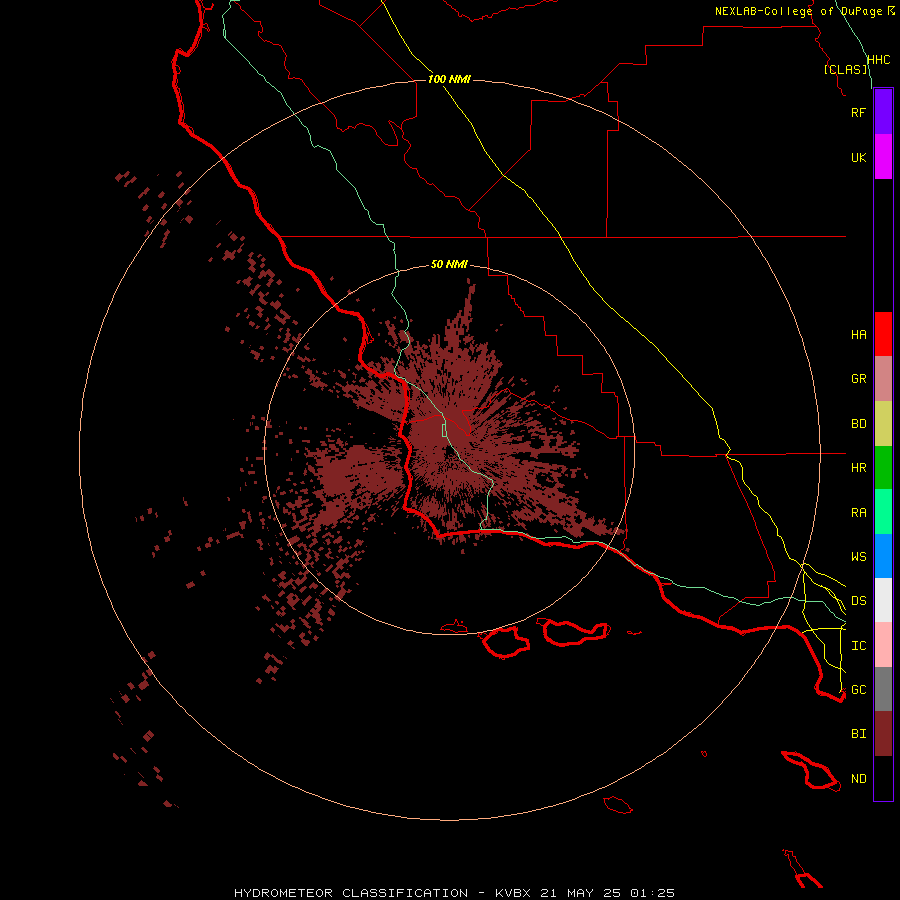Click the [CLAS] label
Viewport: 900px width, 900px height.
pos(845,69)
